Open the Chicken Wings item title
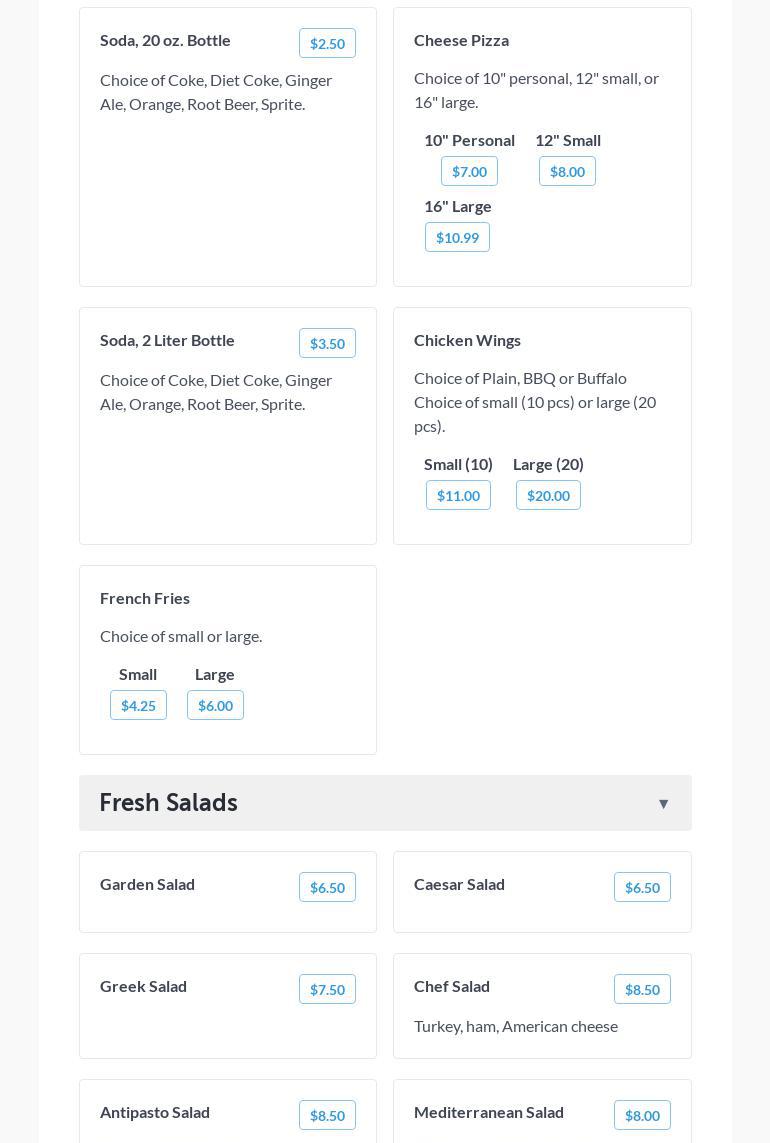 click(x=467, y=340)
